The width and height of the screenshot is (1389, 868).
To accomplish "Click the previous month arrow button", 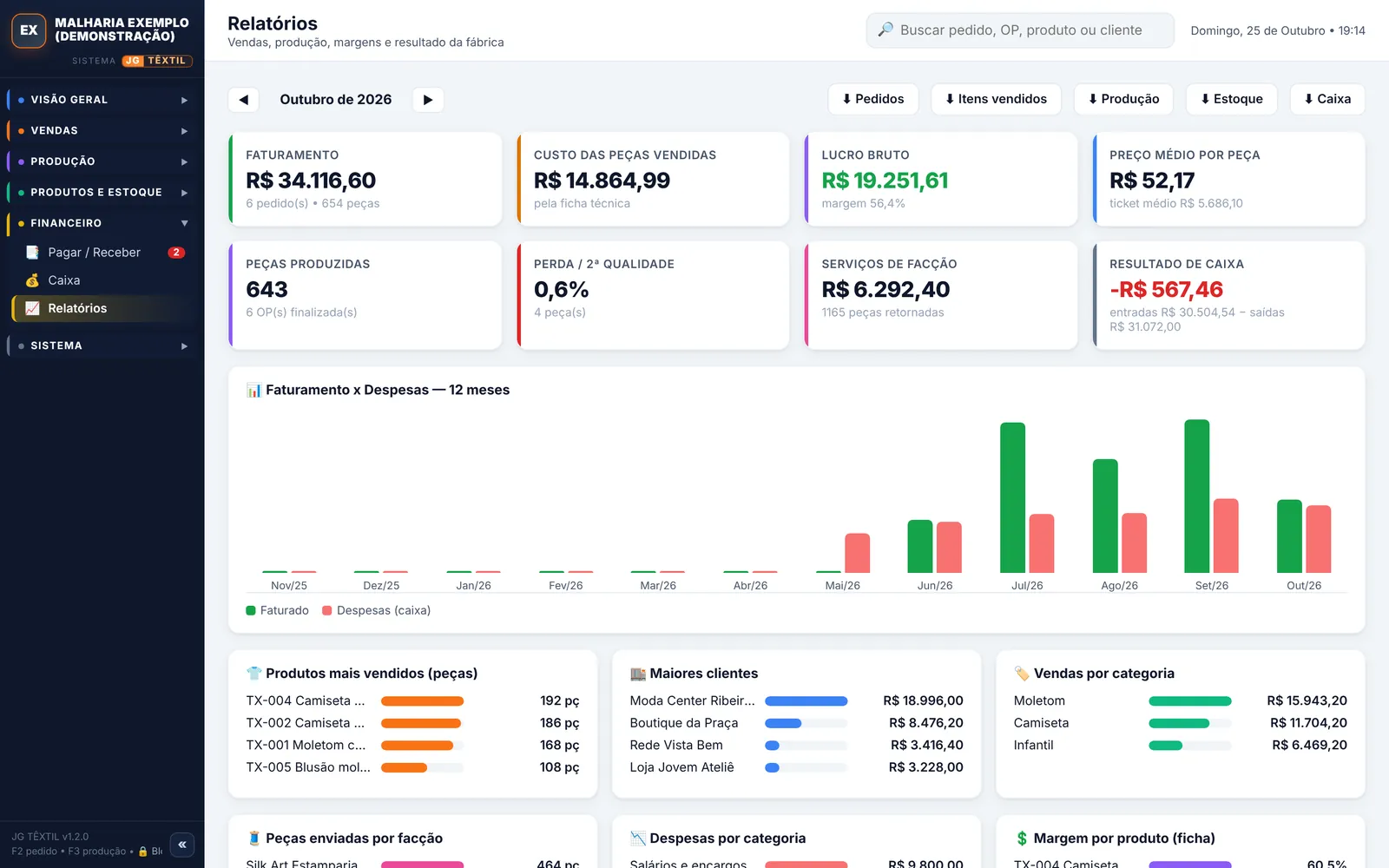I will click(243, 100).
